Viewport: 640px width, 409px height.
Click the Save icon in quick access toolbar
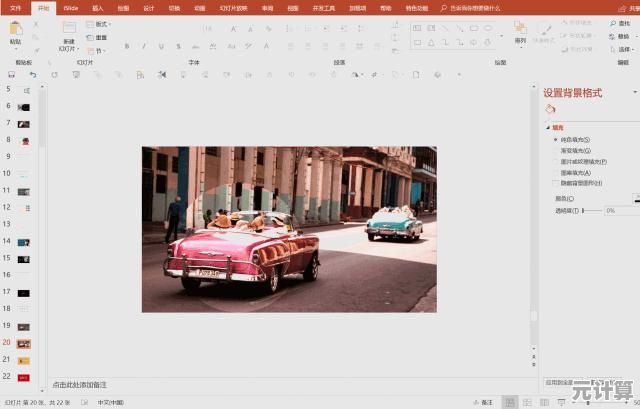click(11, 74)
